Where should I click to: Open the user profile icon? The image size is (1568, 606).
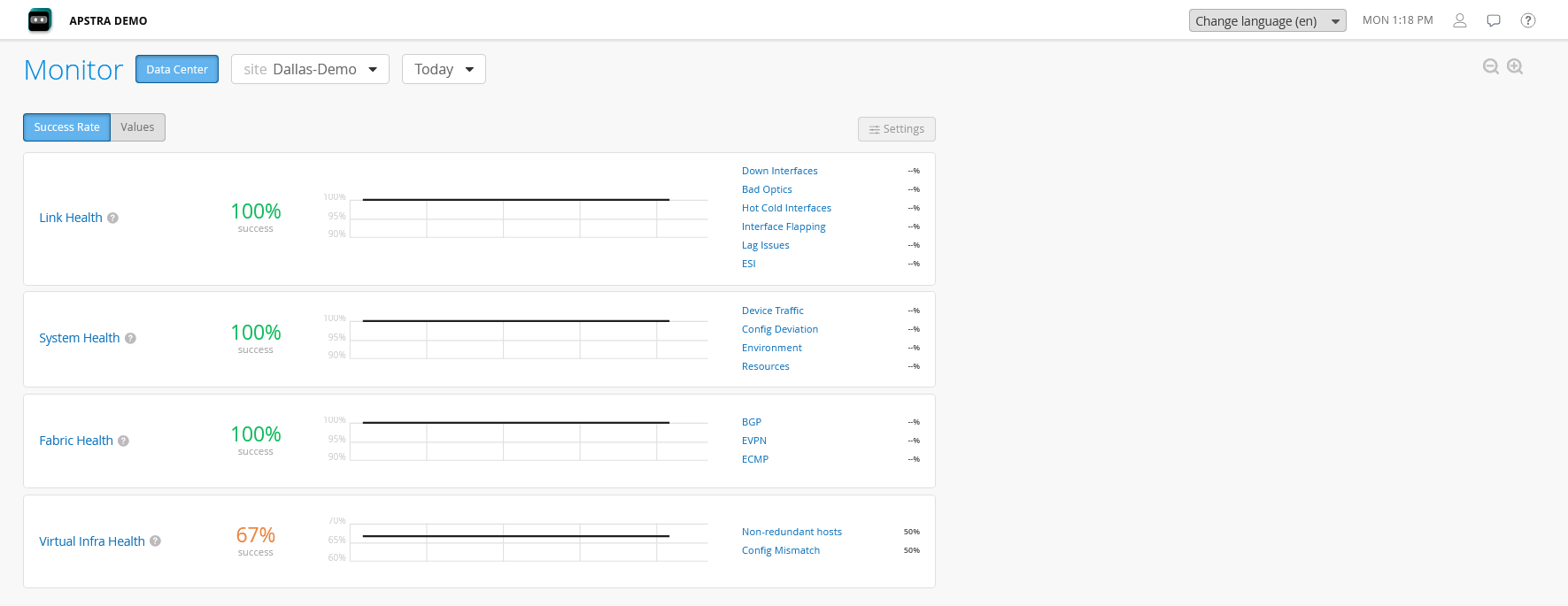[1460, 20]
